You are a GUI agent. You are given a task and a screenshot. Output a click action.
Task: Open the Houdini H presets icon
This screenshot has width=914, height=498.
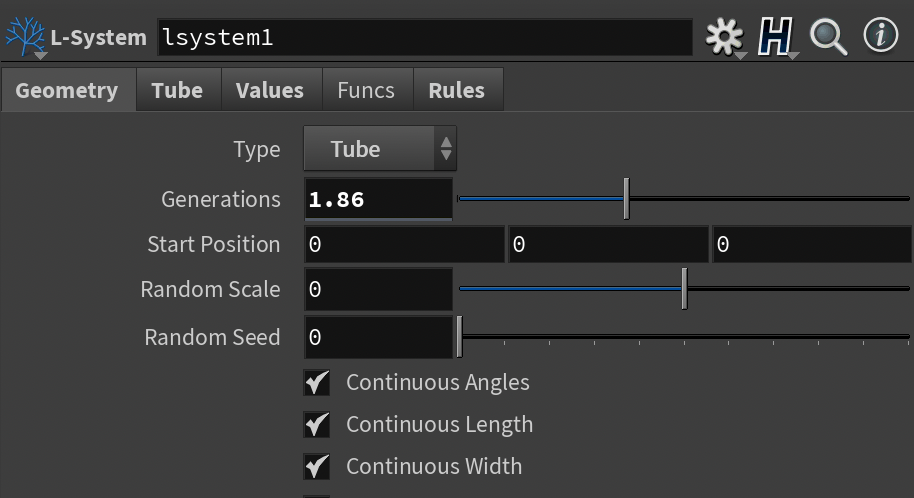click(775, 37)
